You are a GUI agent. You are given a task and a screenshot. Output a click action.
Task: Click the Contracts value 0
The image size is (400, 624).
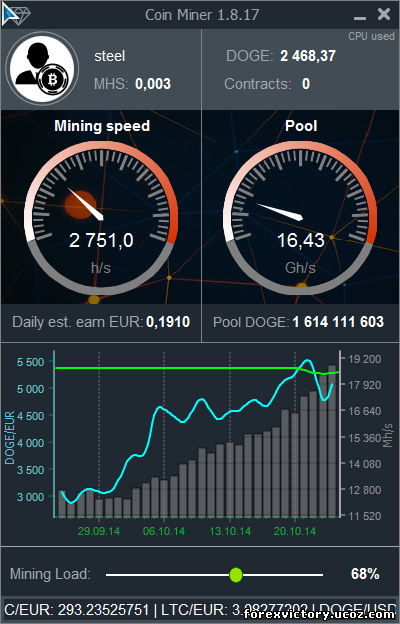coord(306,84)
